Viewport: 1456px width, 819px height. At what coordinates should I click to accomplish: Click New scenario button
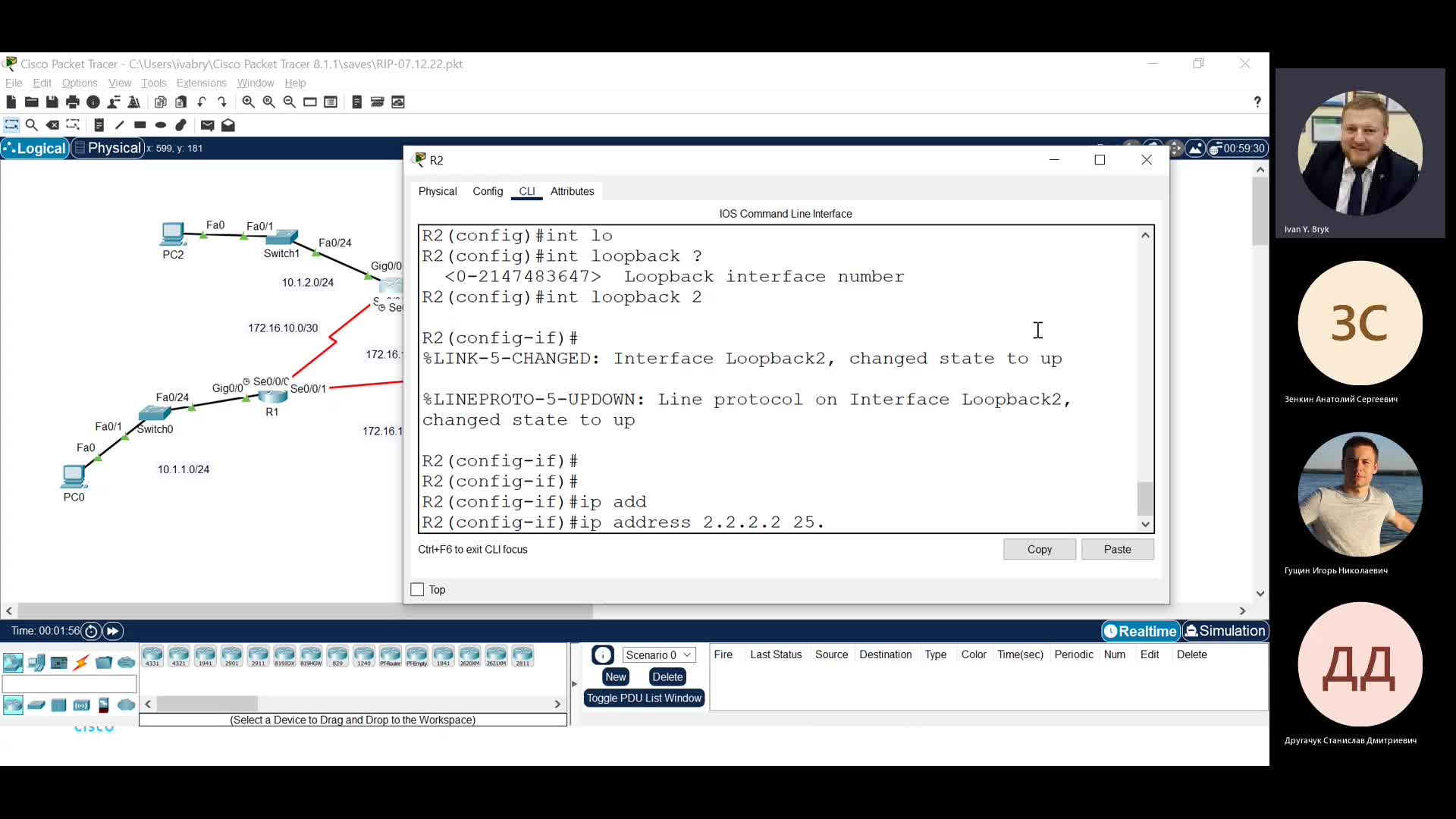tap(616, 677)
